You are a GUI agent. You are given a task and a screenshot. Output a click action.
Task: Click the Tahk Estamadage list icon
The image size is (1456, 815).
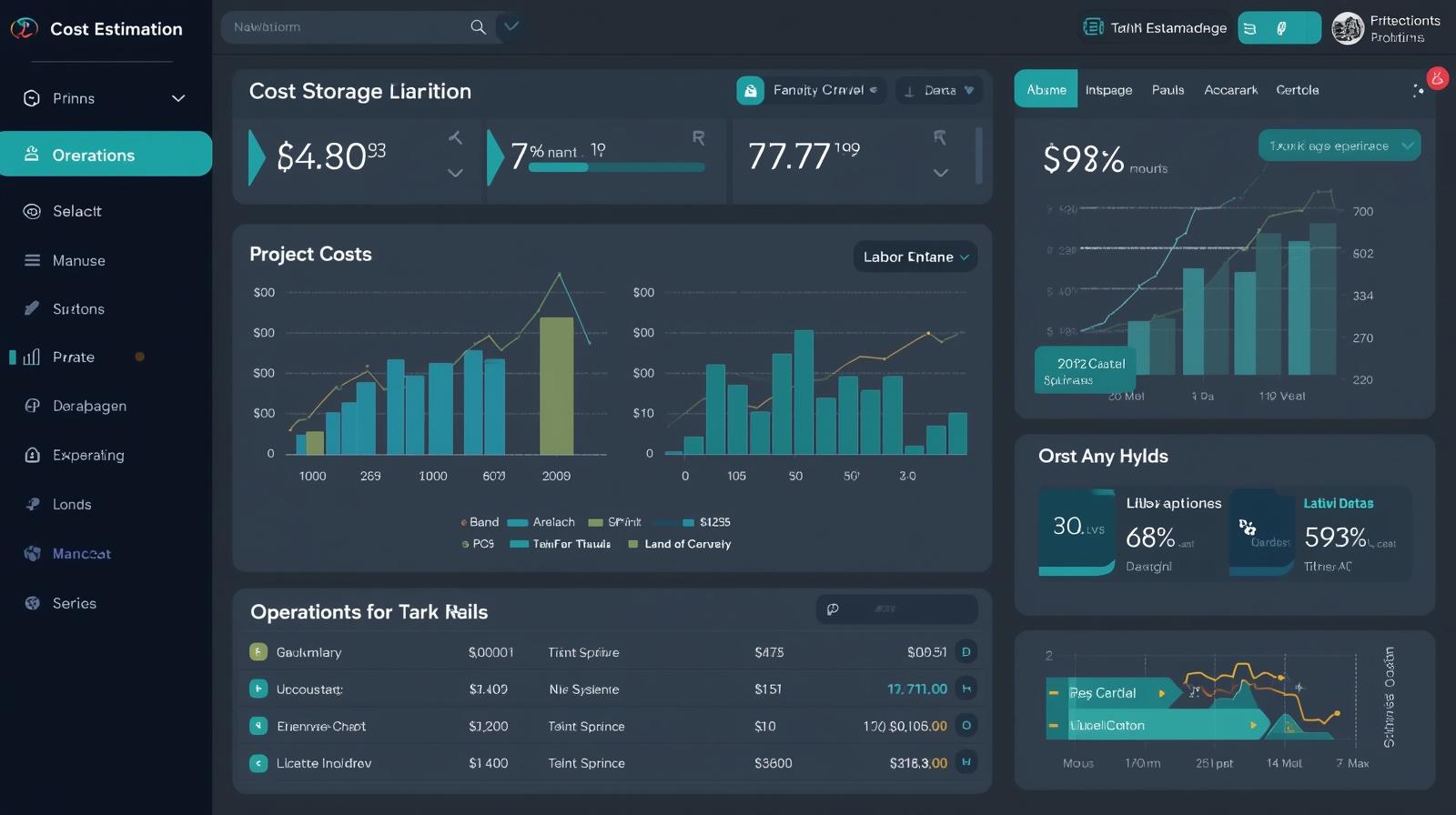pyautogui.click(x=1093, y=27)
